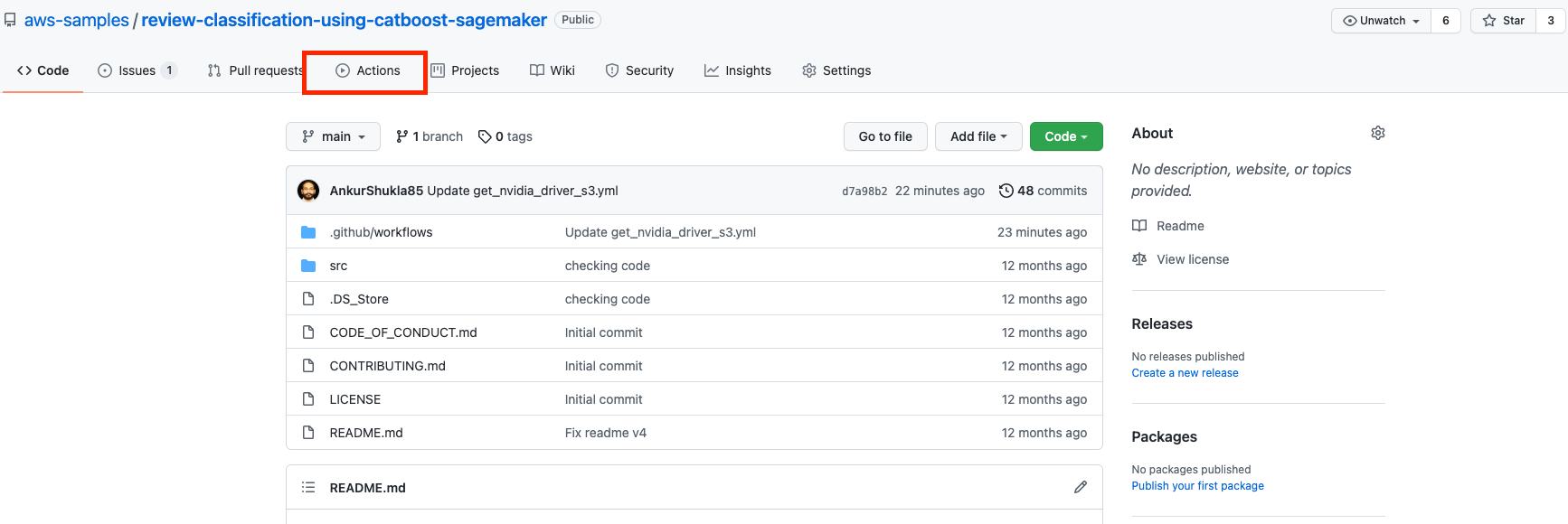Open the LICENSE file
This screenshot has height=524, width=1568.
coord(355,399)
